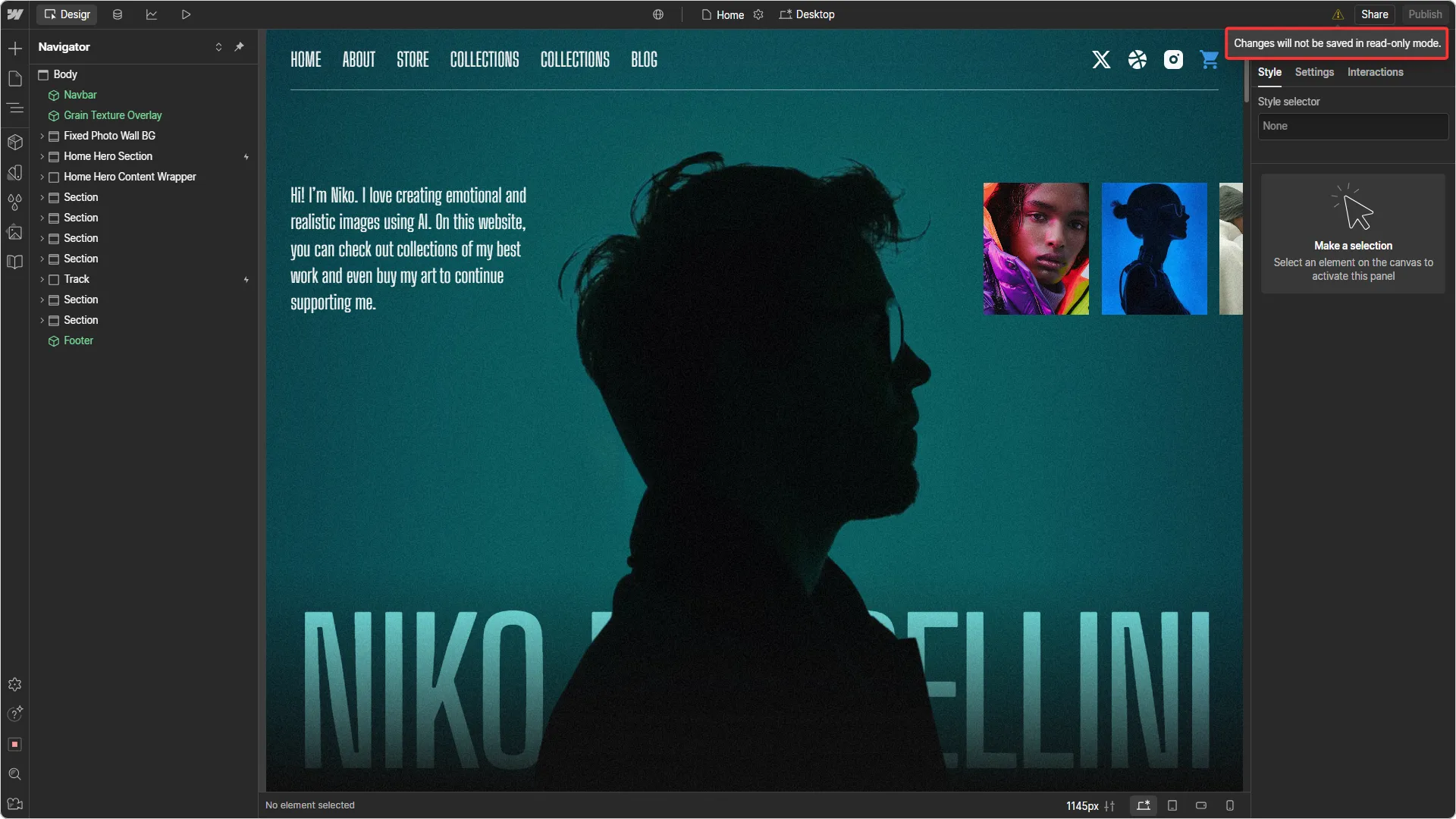Viewport: 1456px width, 819px height.
Task: Open the Design mode dropdown
Action: click(x=67, y=14)
